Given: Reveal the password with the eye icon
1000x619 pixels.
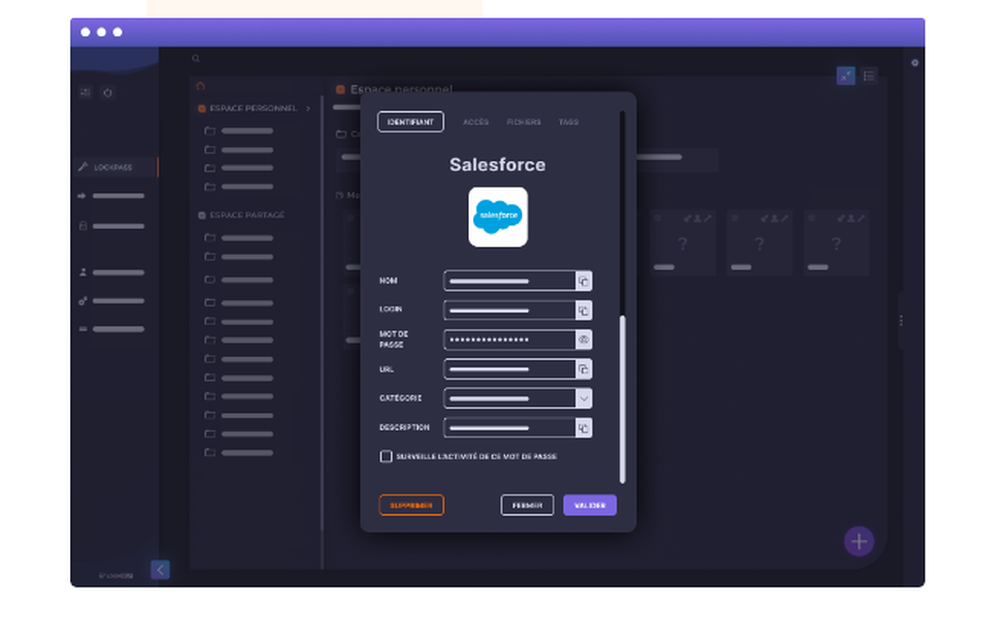Looking at the screenshot, I should pos(584,340).
